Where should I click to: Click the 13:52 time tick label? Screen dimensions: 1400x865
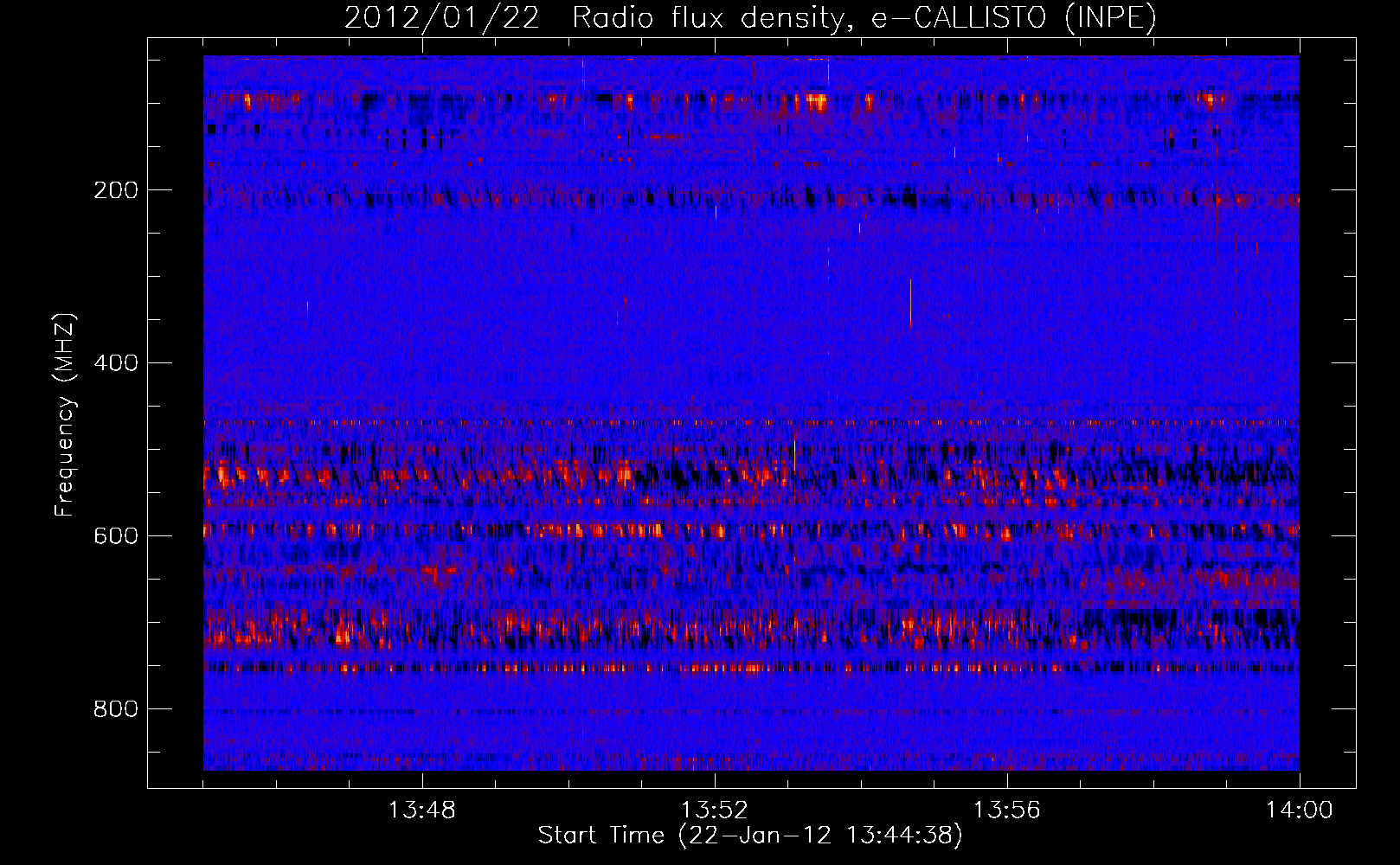click(714, 811)
